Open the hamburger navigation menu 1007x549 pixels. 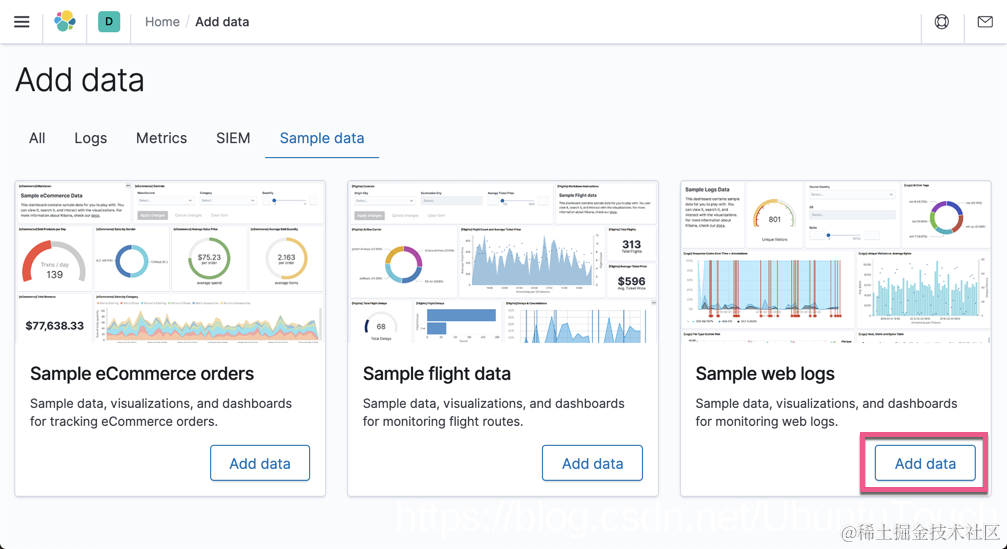click(x=22, y=22)
